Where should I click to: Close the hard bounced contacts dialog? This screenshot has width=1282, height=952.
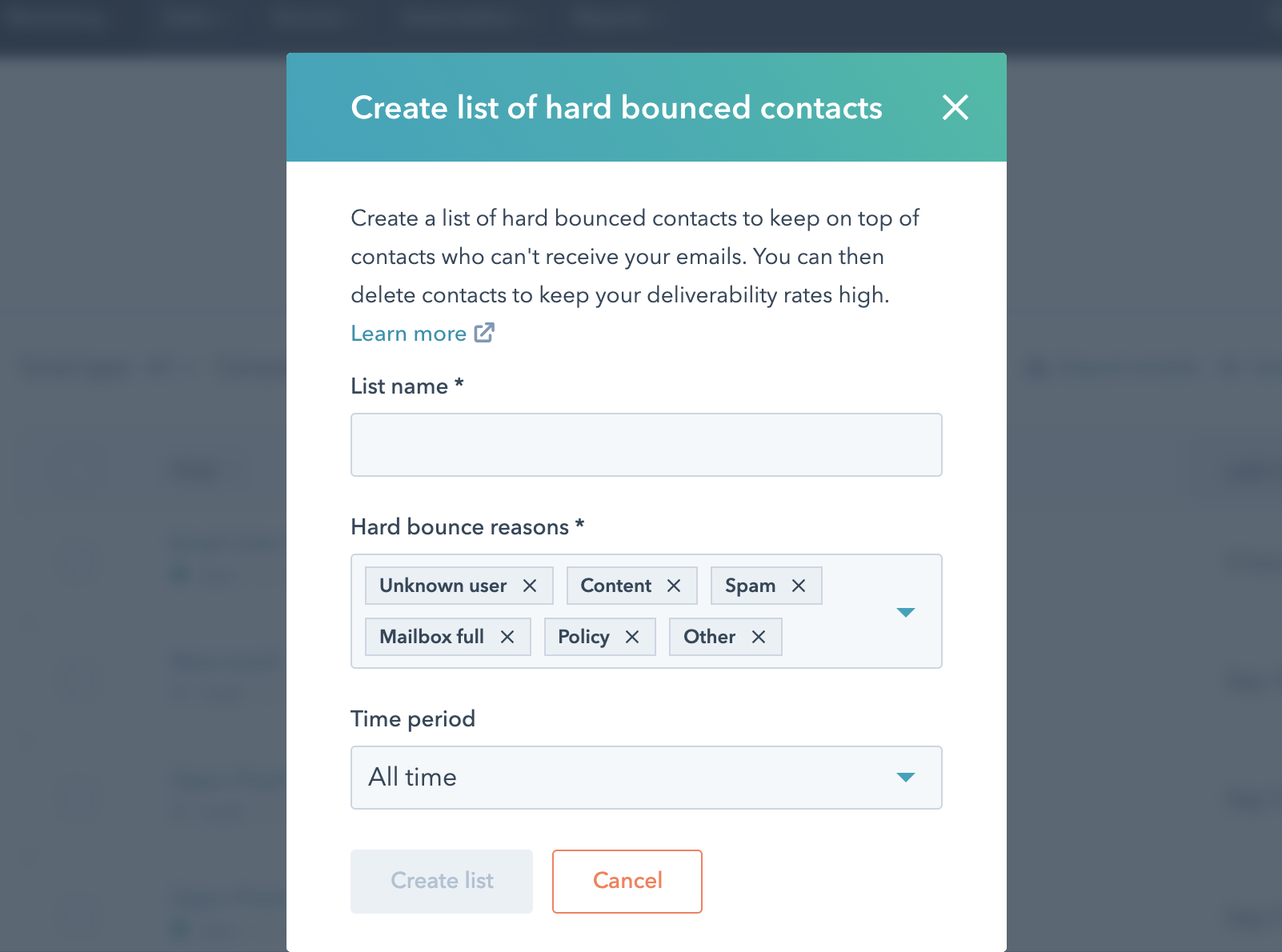955,107
